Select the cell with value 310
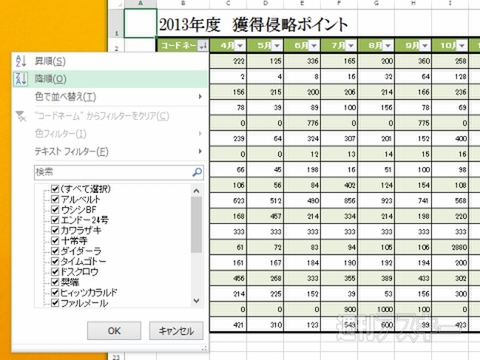480x360 pixels. [x=265, y=325]
